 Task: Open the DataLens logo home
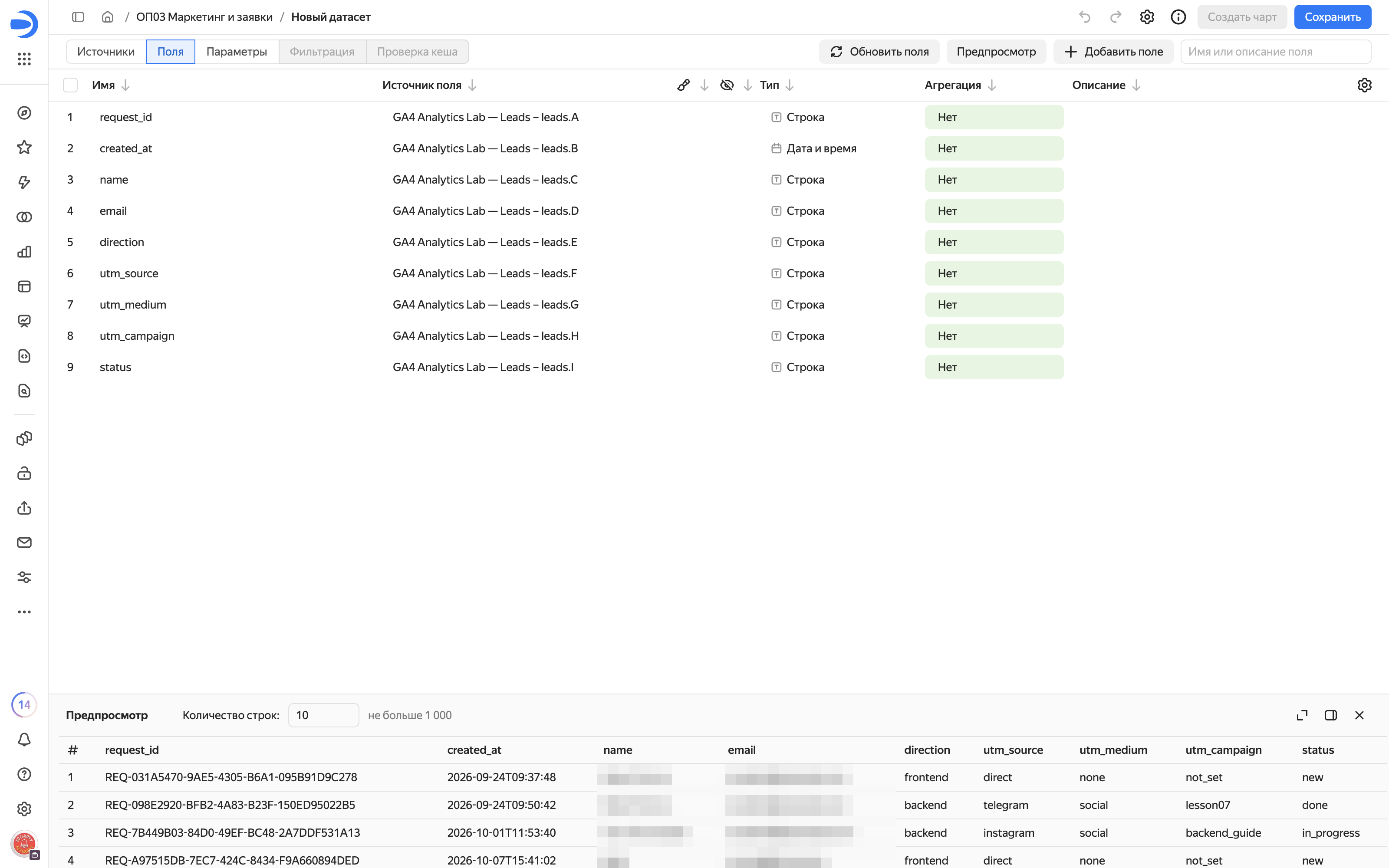24,24
